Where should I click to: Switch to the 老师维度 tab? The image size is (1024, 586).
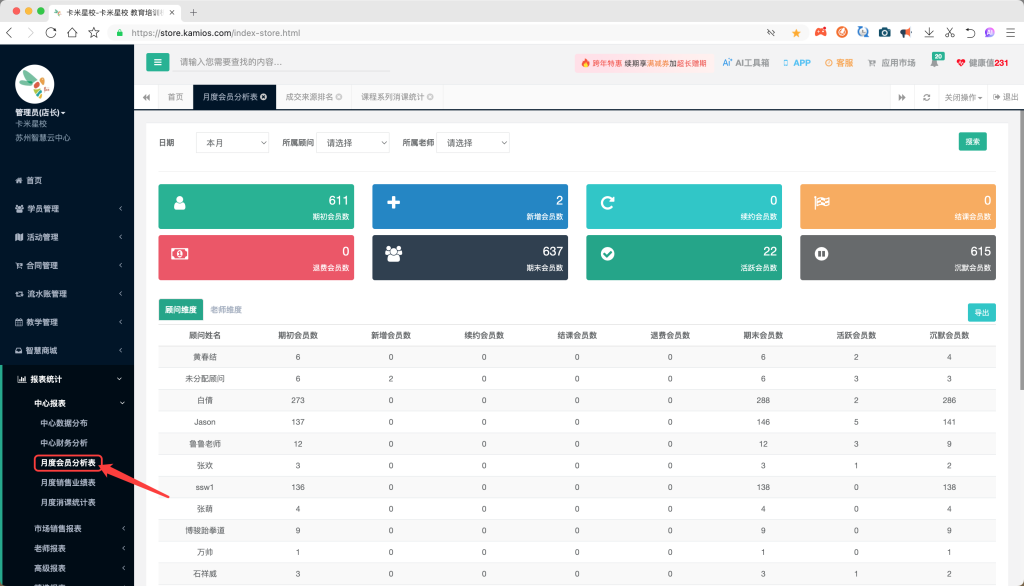click(226, 311)
